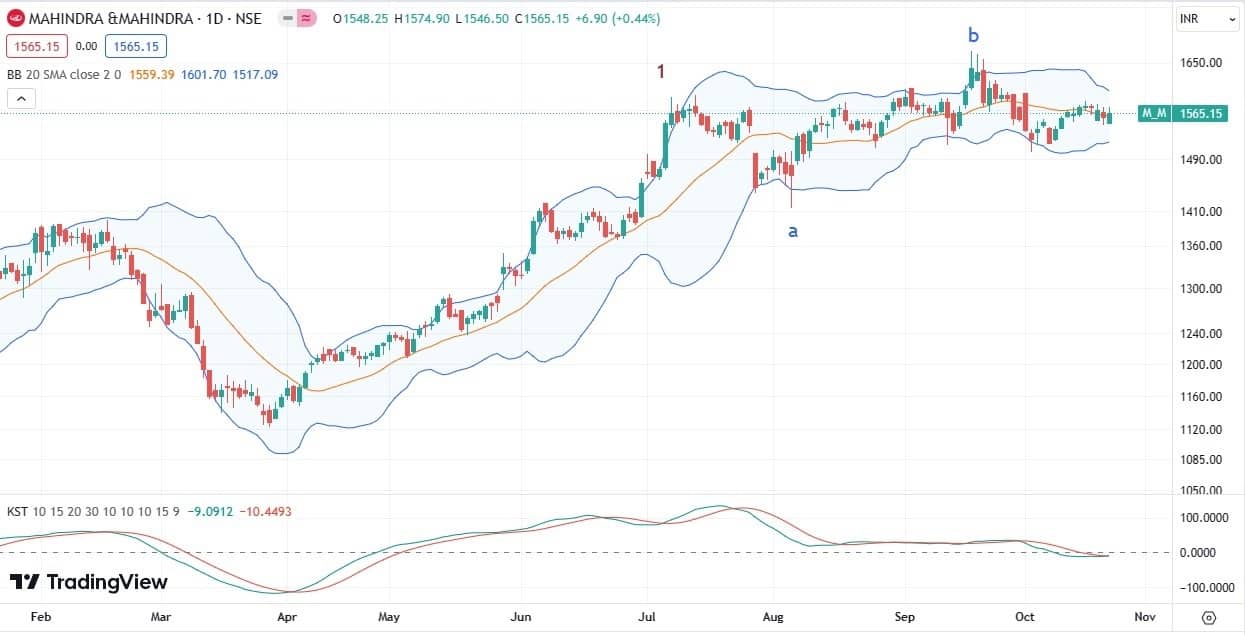Select wave label '1' annotation
Viewport: 1245px width, 635px height.
pyautogui.click(x=661, y=71)
